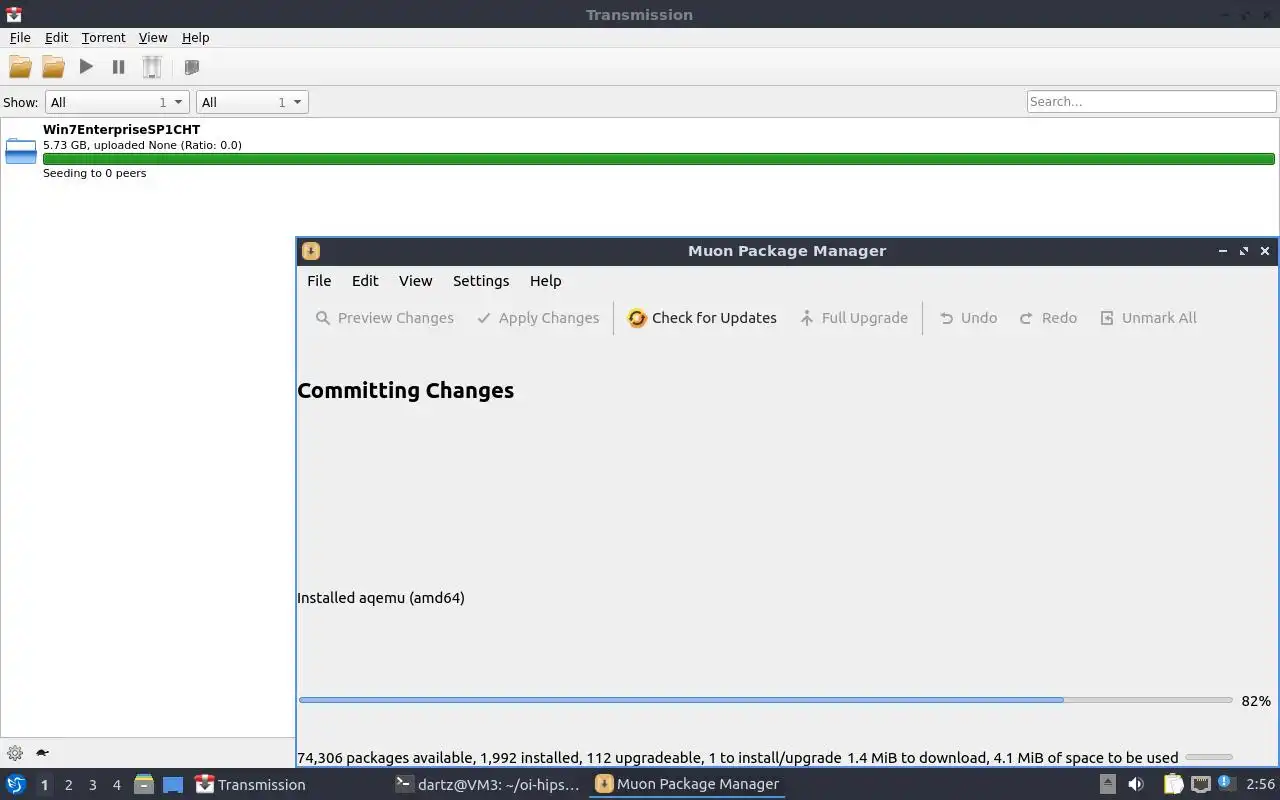Screen dimensions: 1280x800
Task: Click the 82% progress label
Action: point(1256,701)
